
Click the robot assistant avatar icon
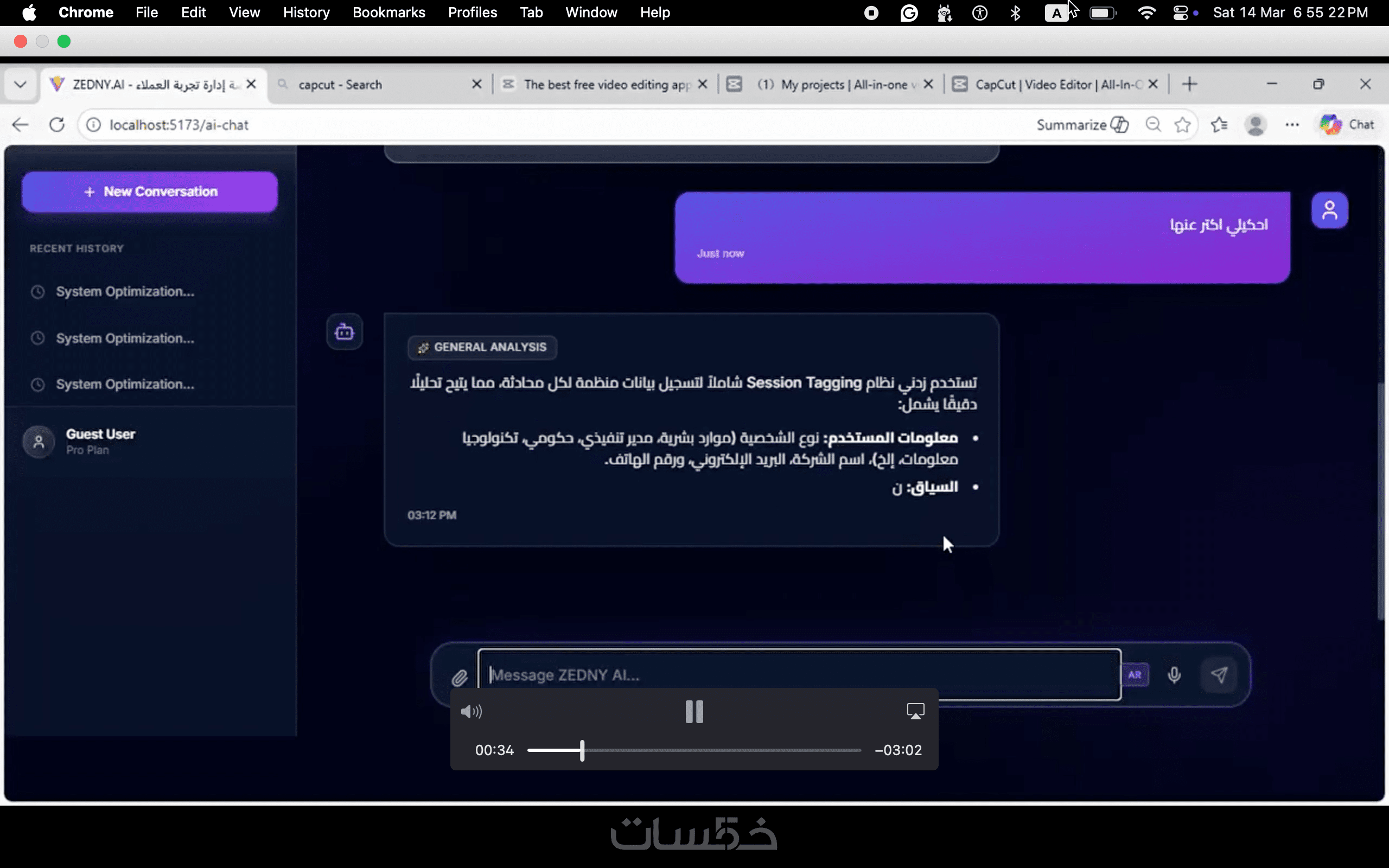coord(345,332)
